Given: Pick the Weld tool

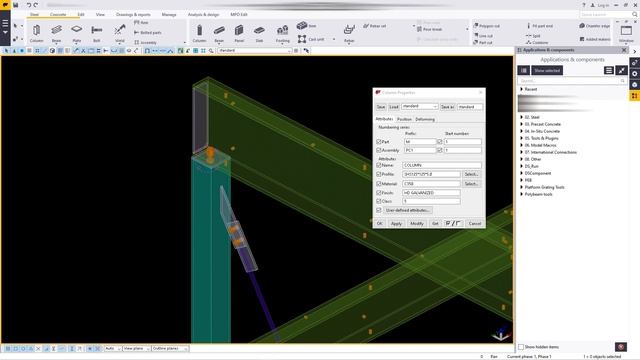Looking at the screenshot, I should pos(120,33).
